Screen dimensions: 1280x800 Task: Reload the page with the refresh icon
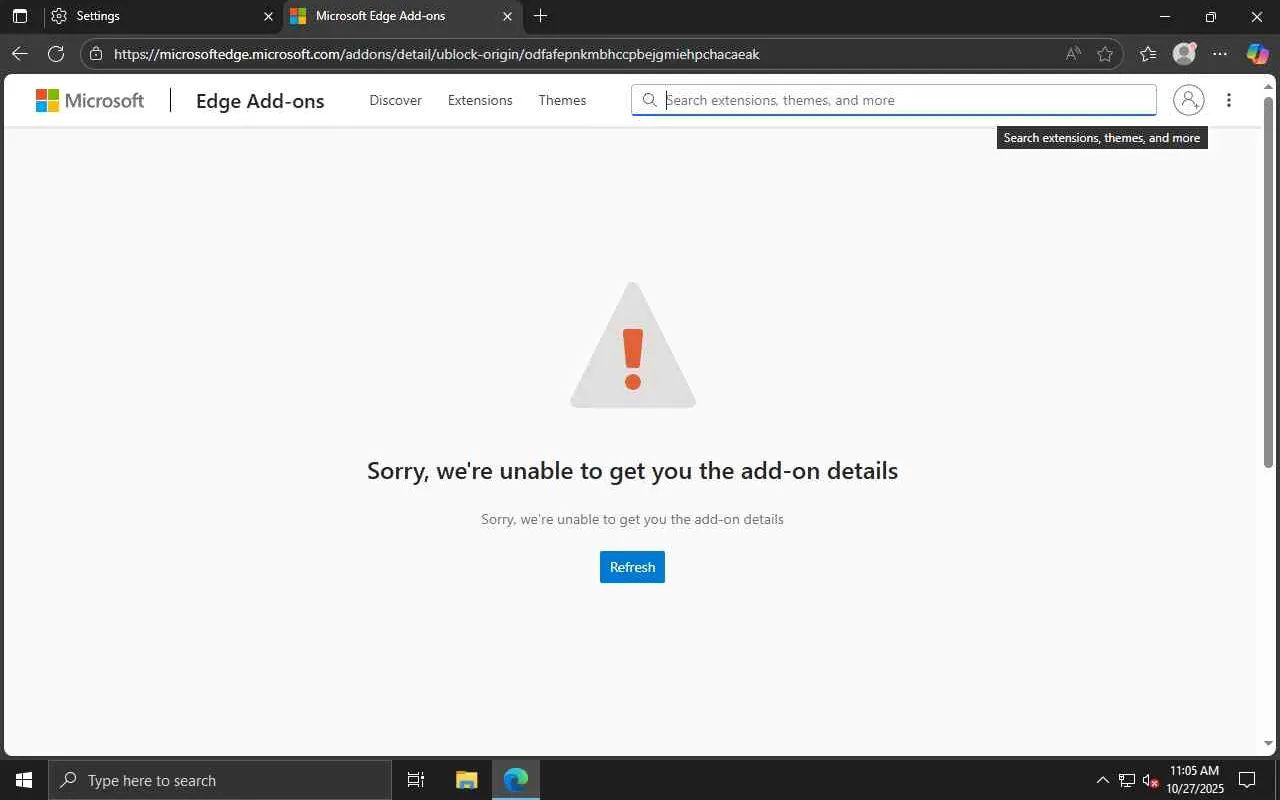click(x=56, y=54)
